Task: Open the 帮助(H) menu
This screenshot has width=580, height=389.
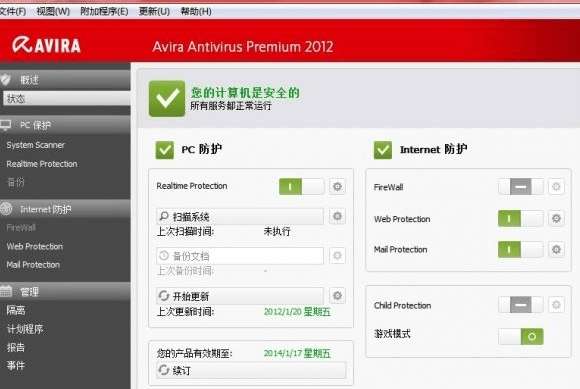Action: pyautogui.click(x=196, y=11)
